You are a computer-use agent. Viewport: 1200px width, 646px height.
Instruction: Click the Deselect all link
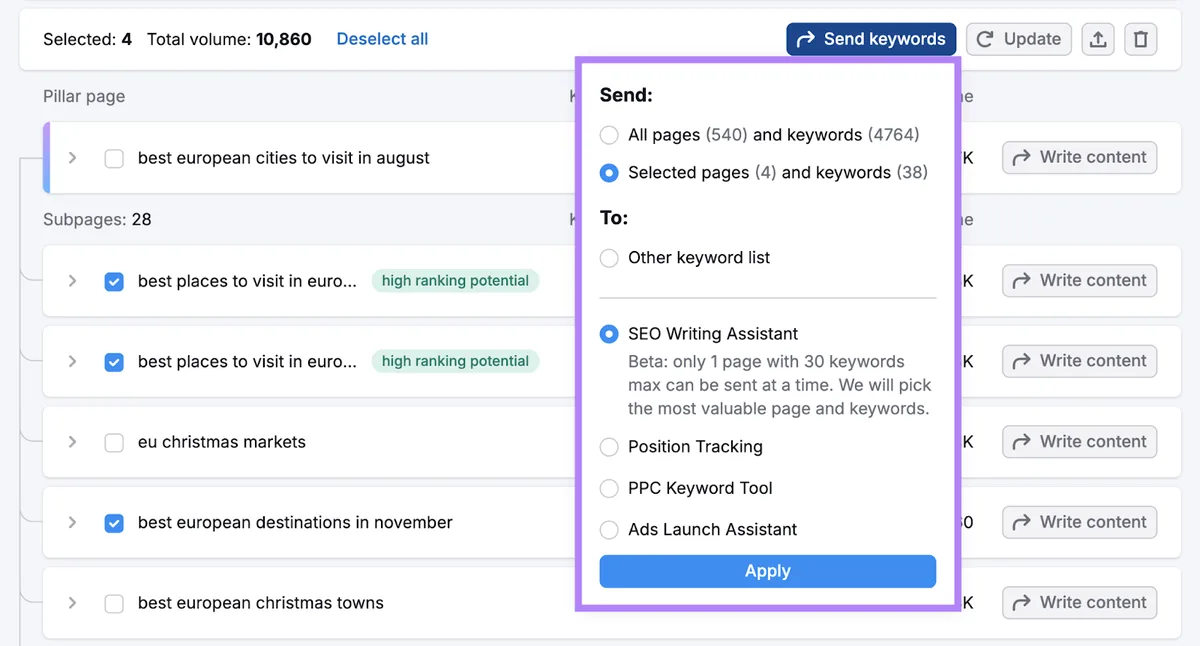(382, 39)
